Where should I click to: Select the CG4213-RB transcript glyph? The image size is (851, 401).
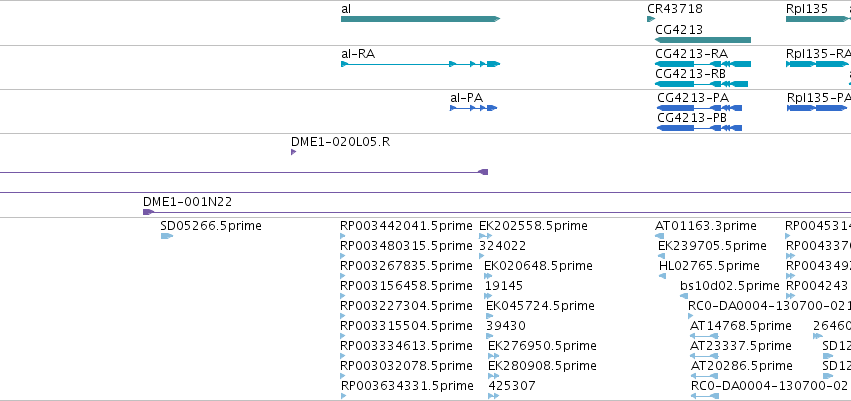[701, 84]
